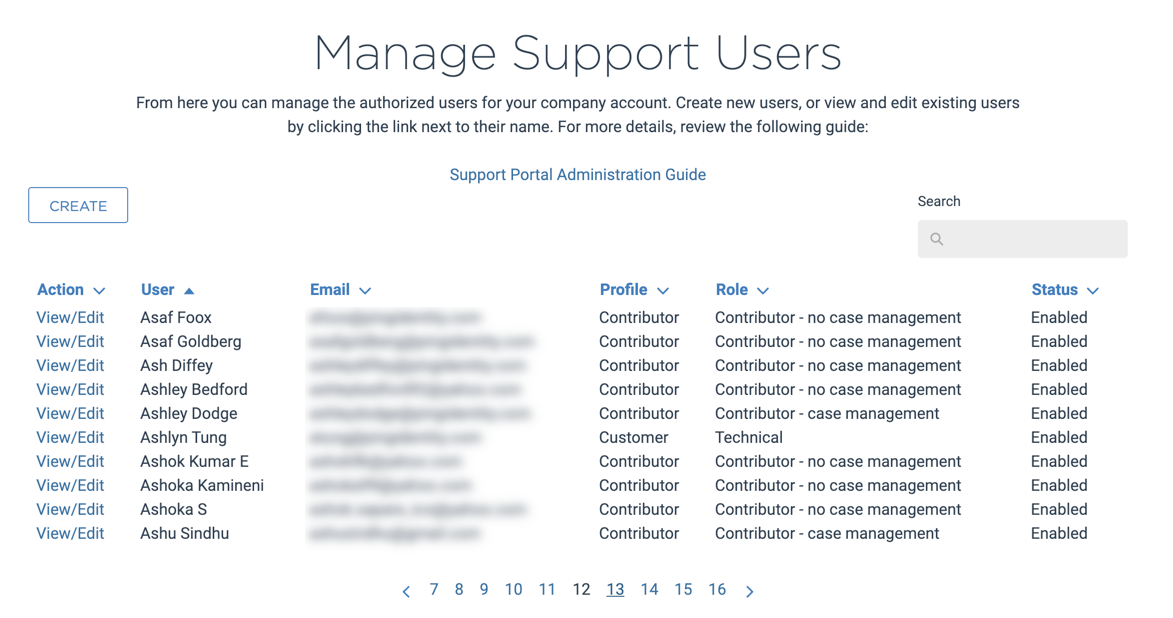Click inside the Search input box
The image size is (1173, 618).
(x=1022, y=239)
